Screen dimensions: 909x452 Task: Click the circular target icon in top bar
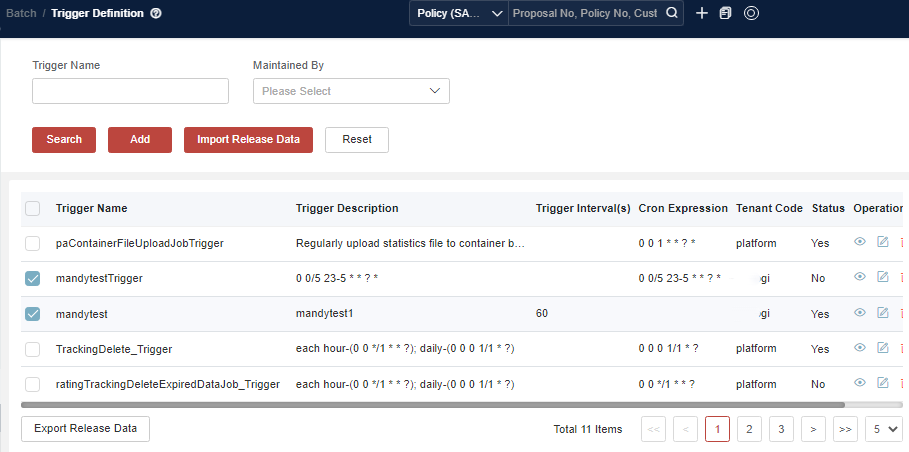(751, 13)
